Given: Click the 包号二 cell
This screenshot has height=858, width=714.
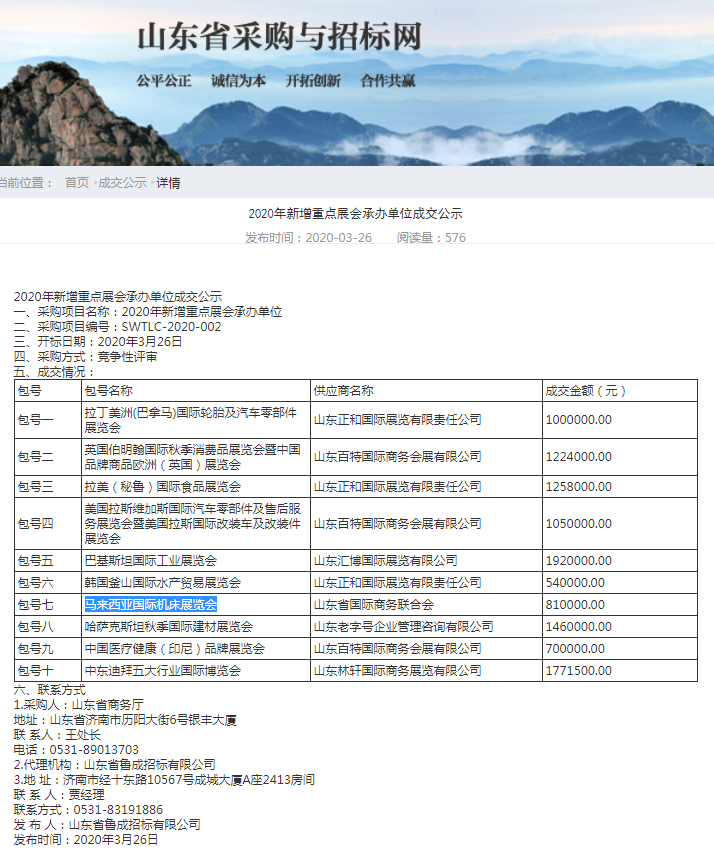Looking at the screenshot, I should click(48, 457).
